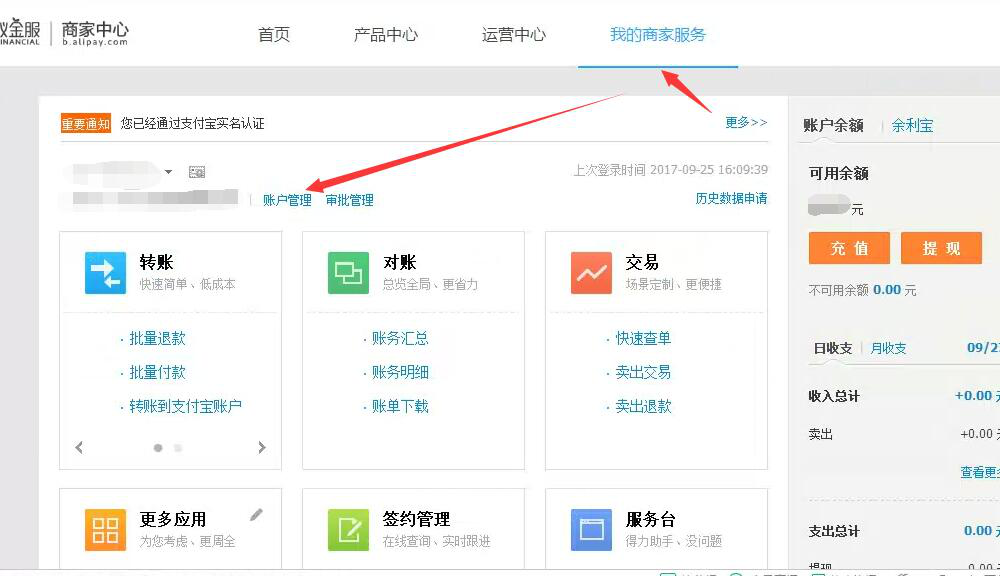Click the 更多应用 card title
Viewport: 1000px width, 576px height.
[x=173, y=519]
